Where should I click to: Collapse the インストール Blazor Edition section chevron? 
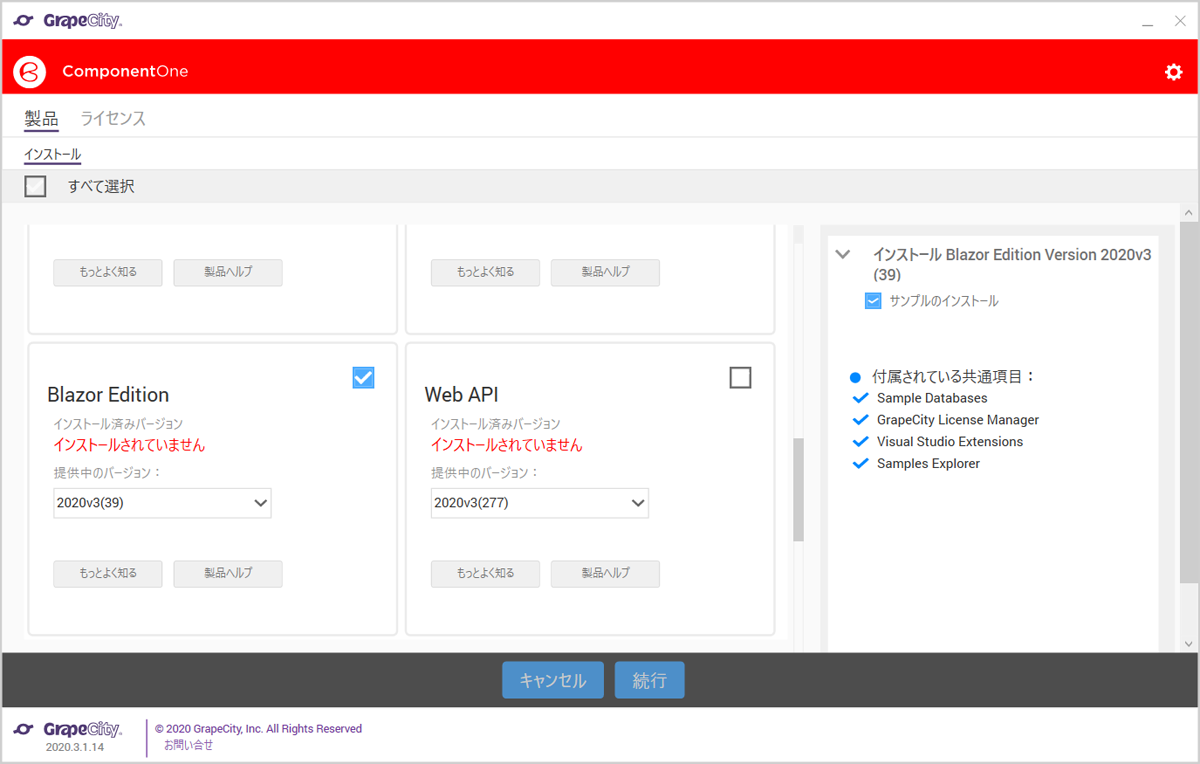coord(842,255)
